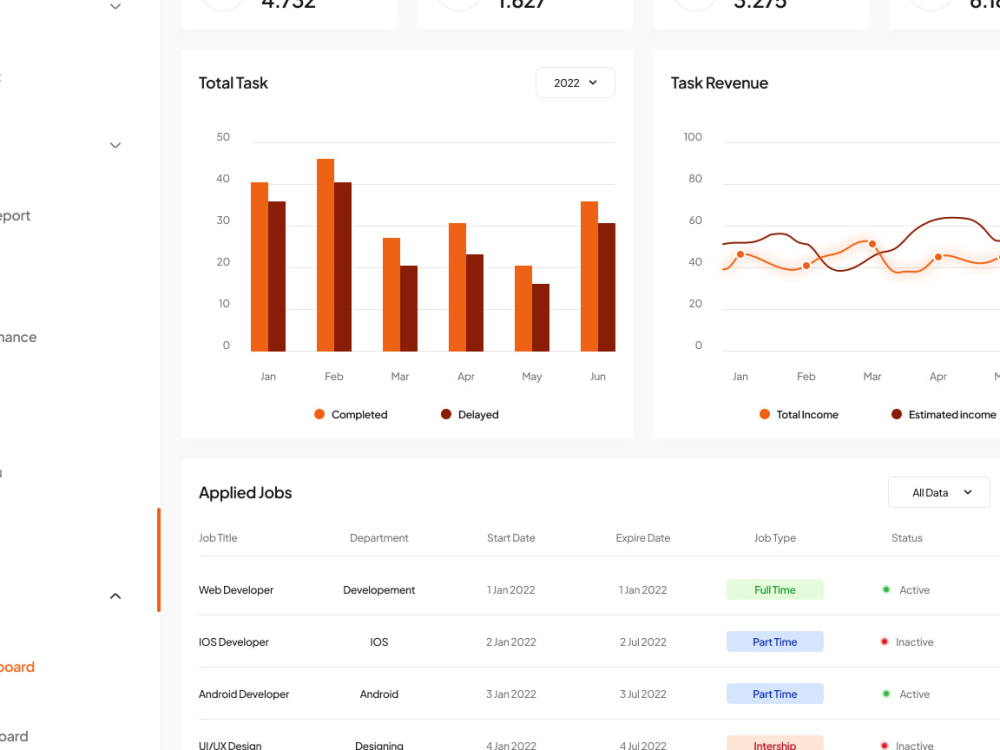This screenshot has width=1000, height=750.
Task: Select the UI/UX Design job title
Action: point(230,745)
